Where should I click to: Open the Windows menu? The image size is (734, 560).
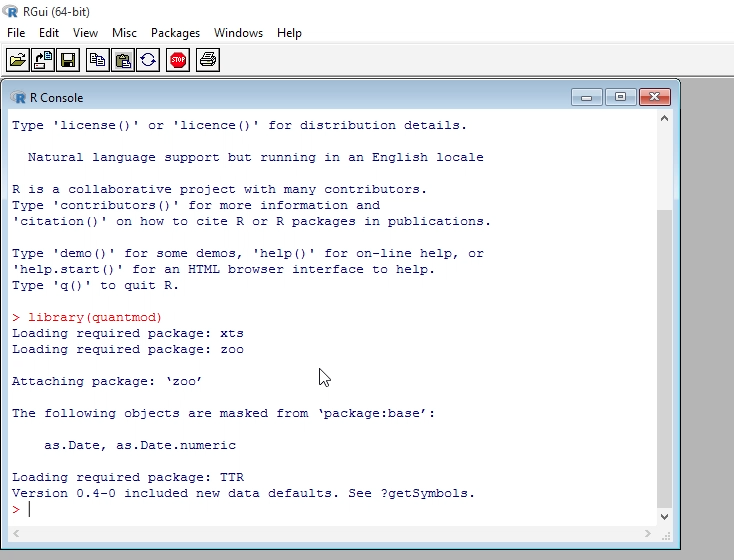[x=238, y=33]
